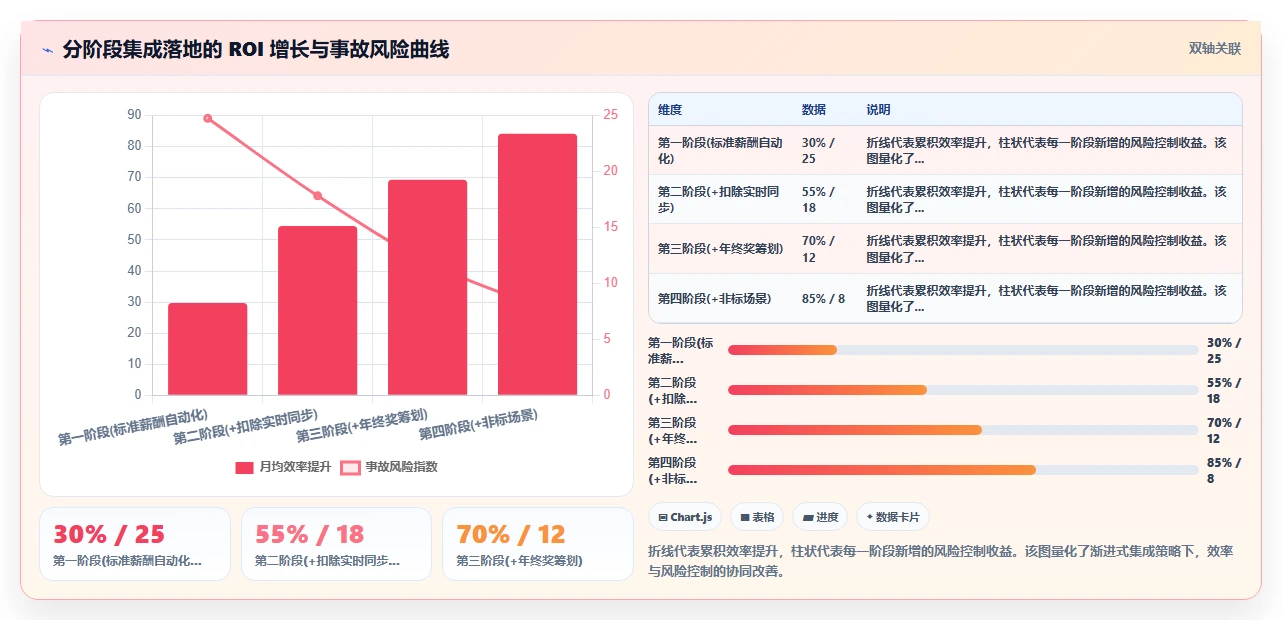Screen dimensions: 1282x620
Task: Click the 30% / 25 stat card
Action: [135, 544]
